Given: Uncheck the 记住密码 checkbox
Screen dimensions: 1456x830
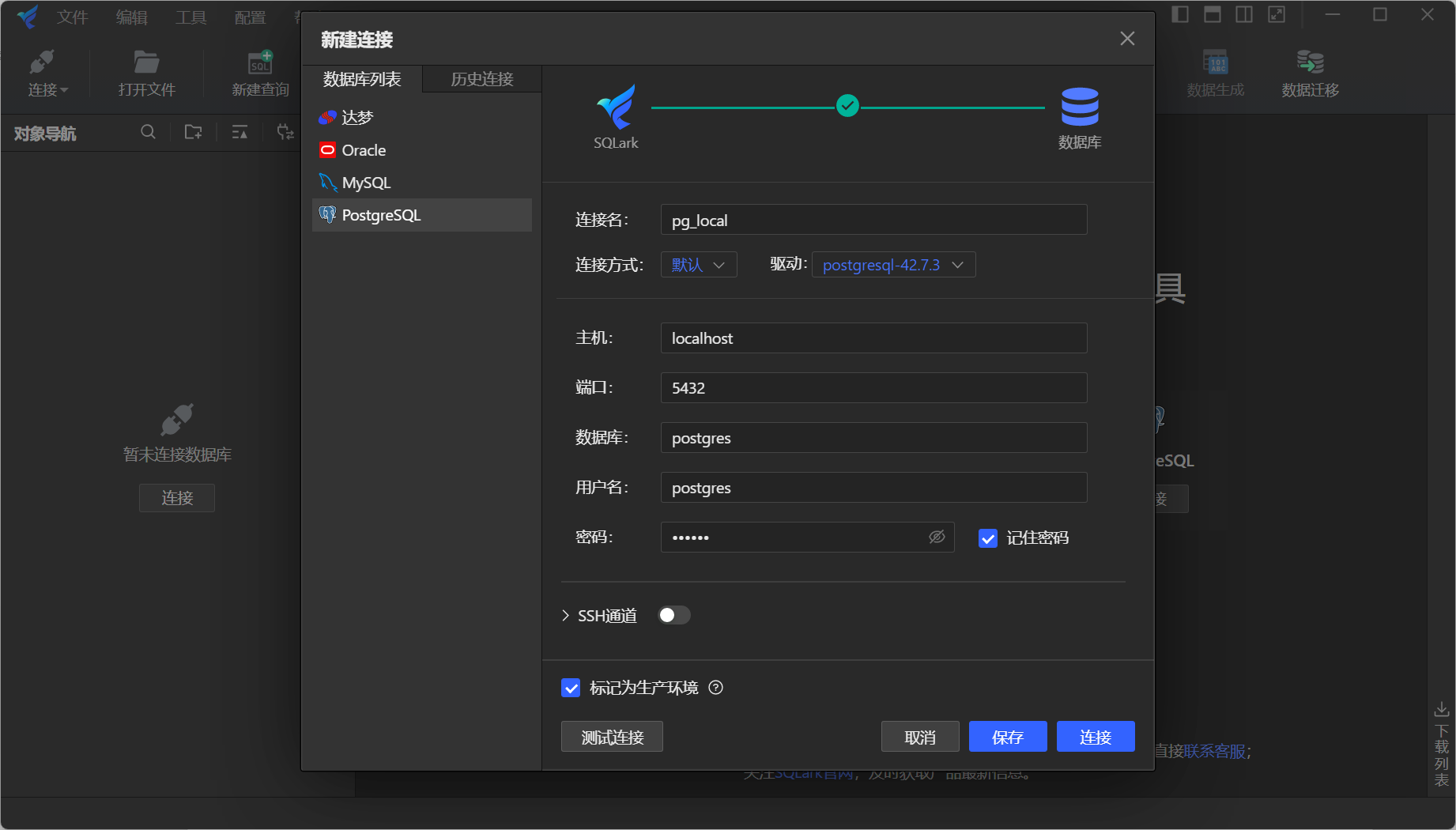Looking at the screenshot, I should pos(988,538).
